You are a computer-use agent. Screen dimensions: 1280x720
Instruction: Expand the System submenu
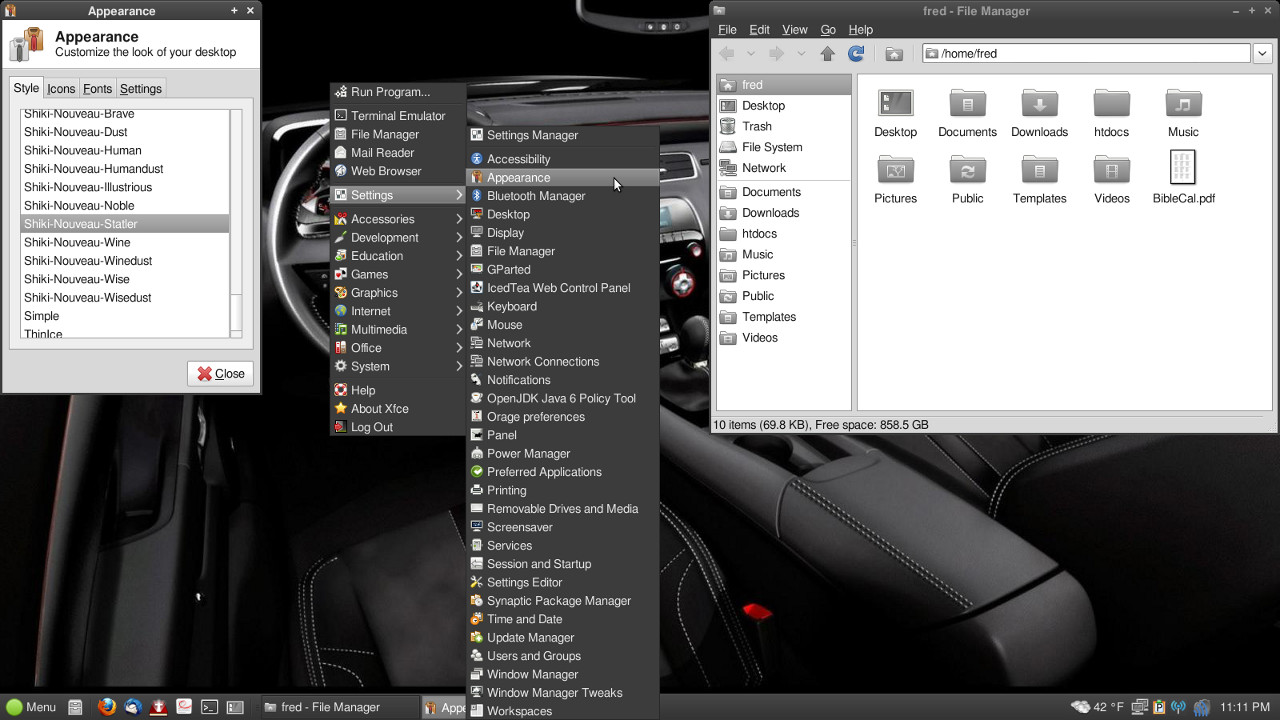click(399, 366)
